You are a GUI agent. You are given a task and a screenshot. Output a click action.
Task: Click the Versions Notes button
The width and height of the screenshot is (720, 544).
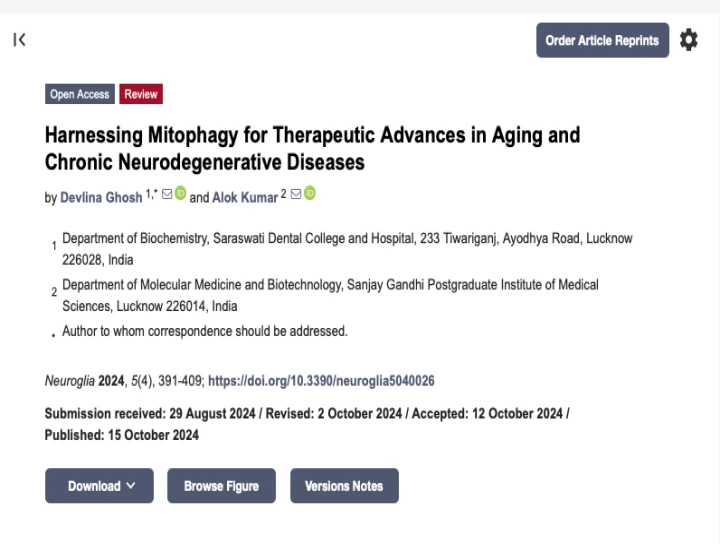pyautogui.click(x=344, y=486)
